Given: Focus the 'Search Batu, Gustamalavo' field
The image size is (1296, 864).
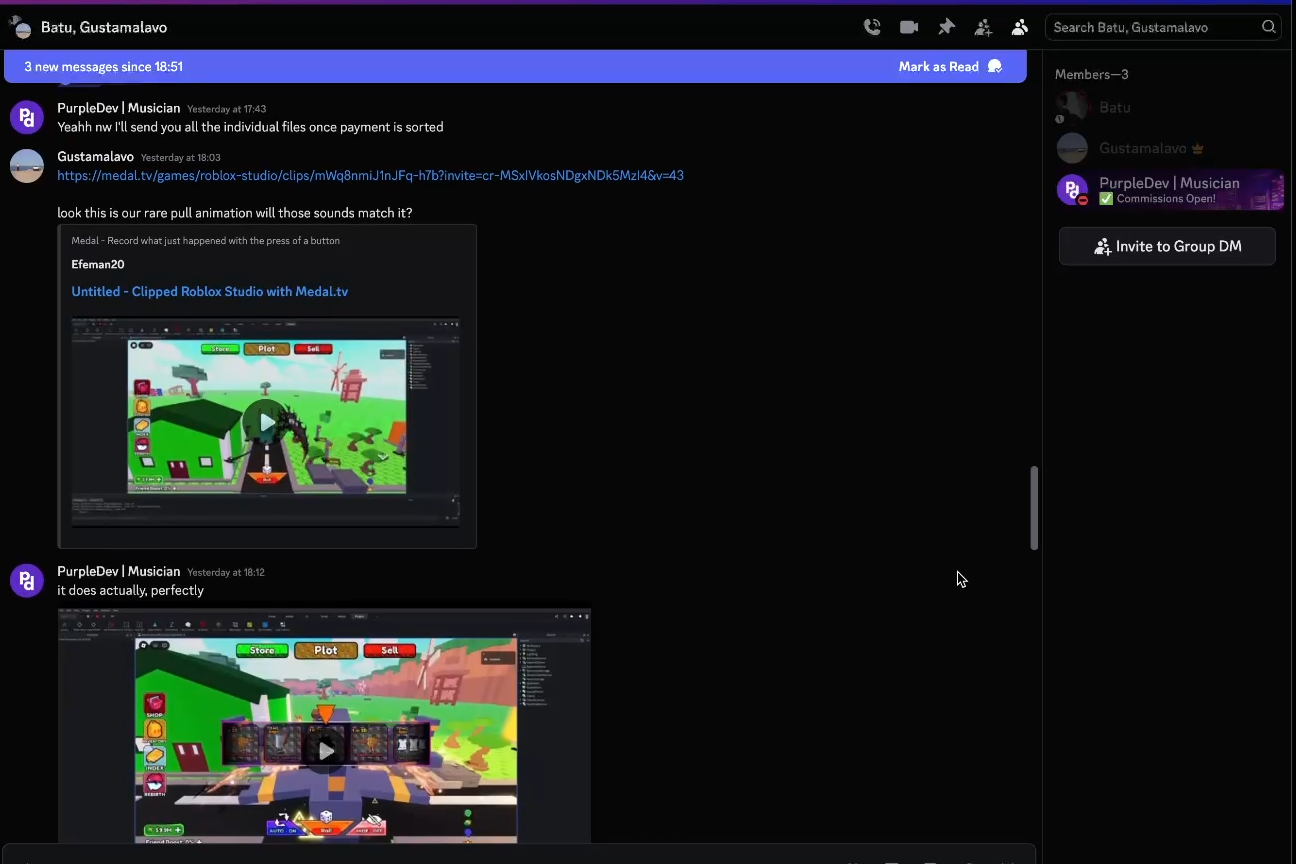Looking at the screenshot, I should click(x=1163, y=27).
